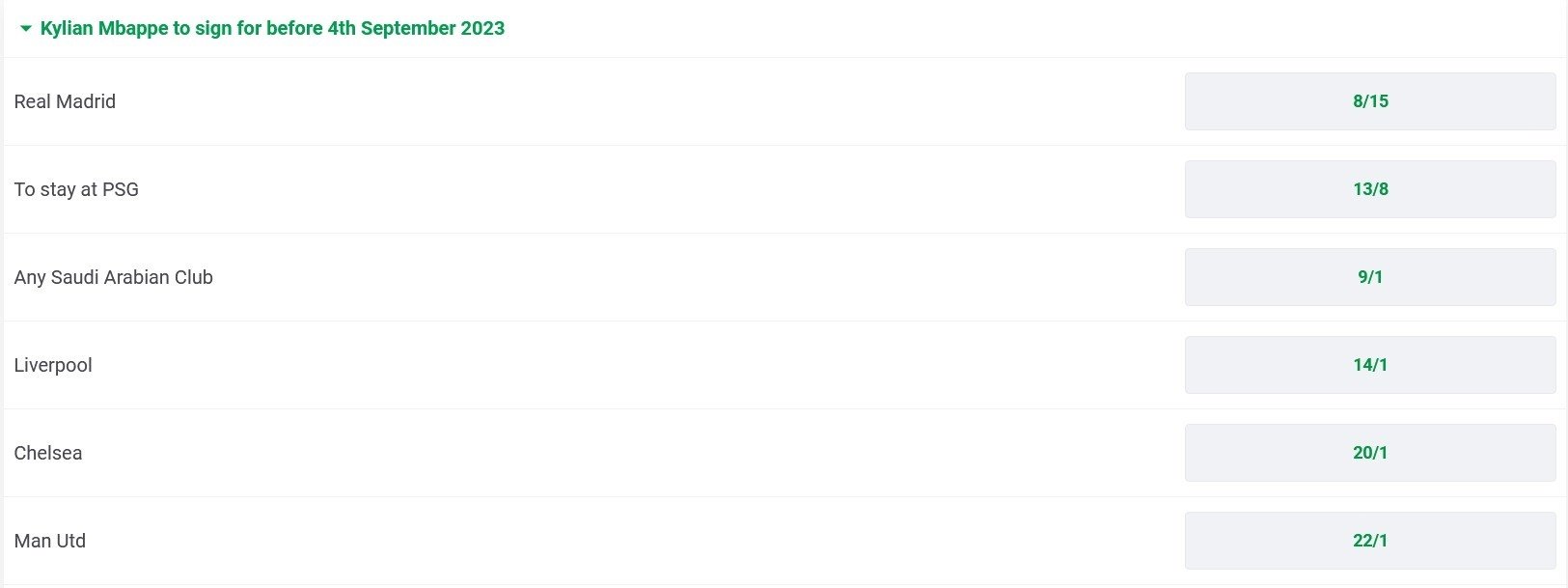Click the Kylian Mbappe to sign for heading
This screenshot has width=1568, height=588.
(272, 29)
